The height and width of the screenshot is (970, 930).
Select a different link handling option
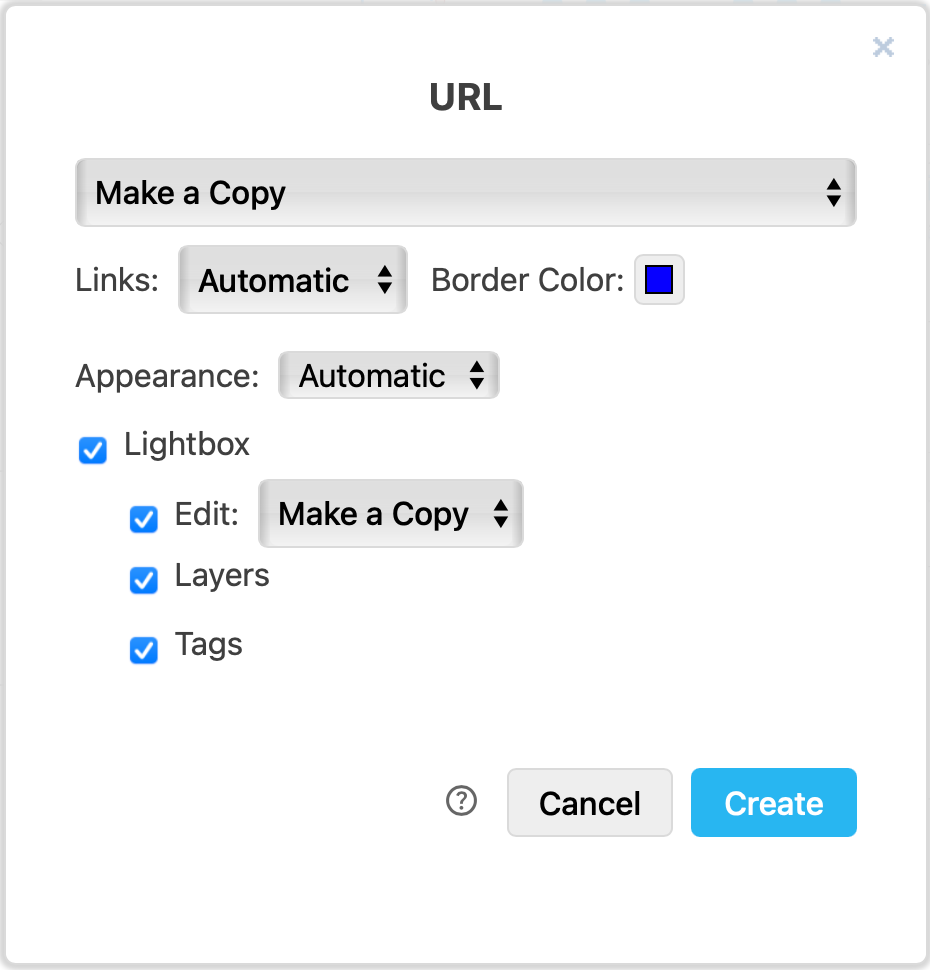pos(292,280)
